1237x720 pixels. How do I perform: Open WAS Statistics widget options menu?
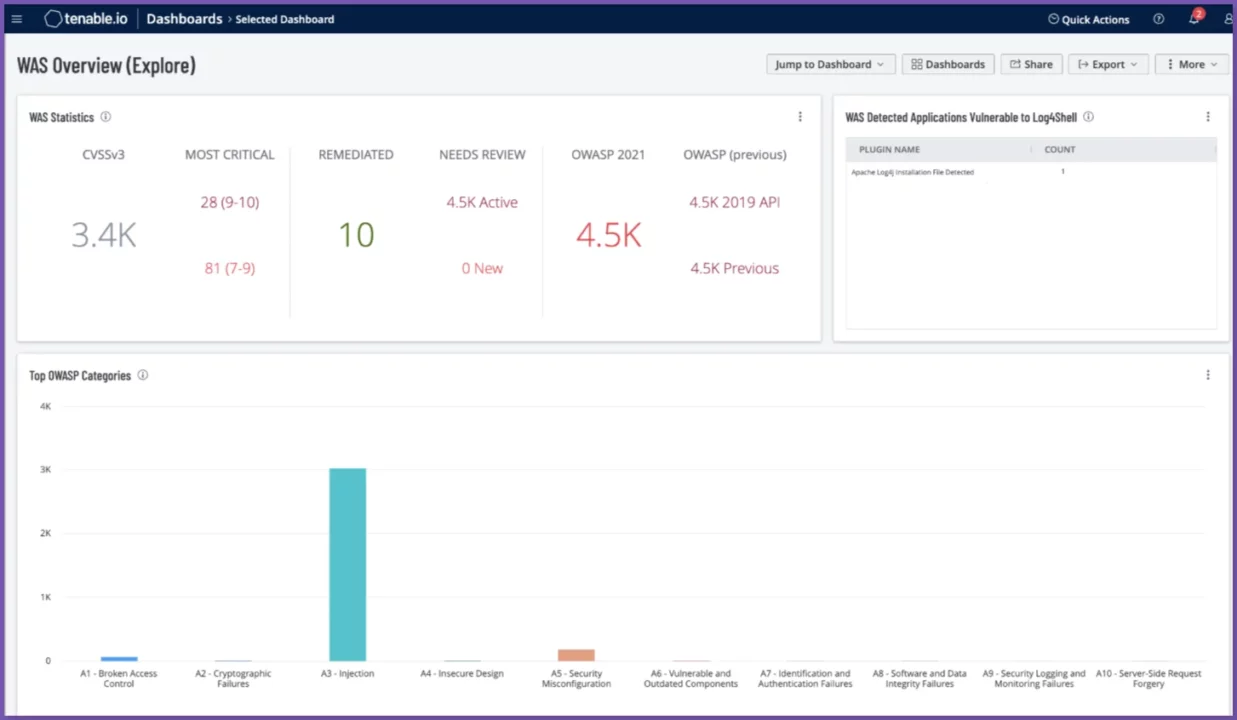click(x=800, y=117)
